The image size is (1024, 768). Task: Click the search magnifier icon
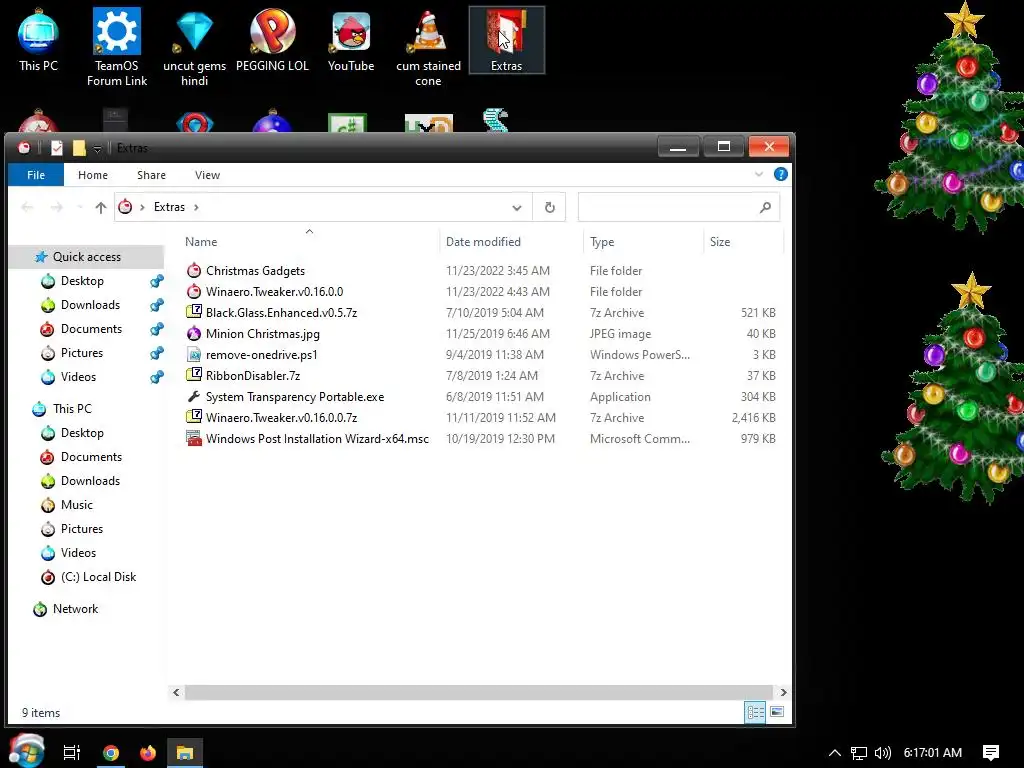765,207
